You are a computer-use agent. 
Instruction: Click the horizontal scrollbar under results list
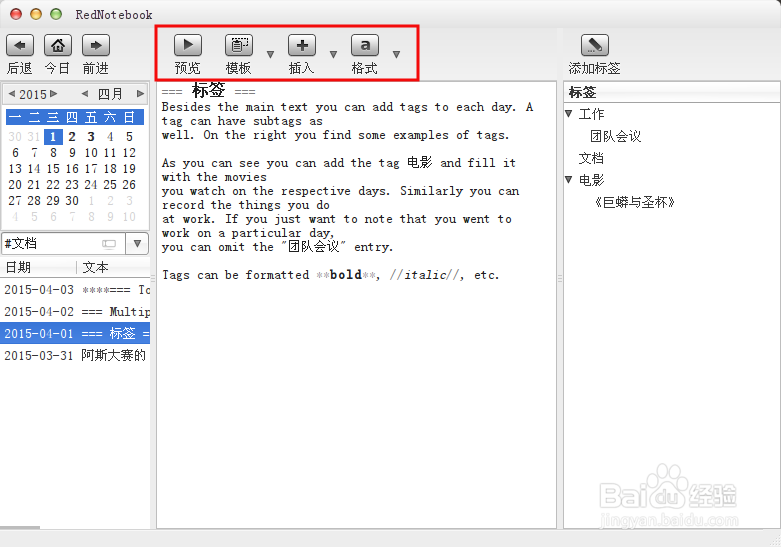20,527
